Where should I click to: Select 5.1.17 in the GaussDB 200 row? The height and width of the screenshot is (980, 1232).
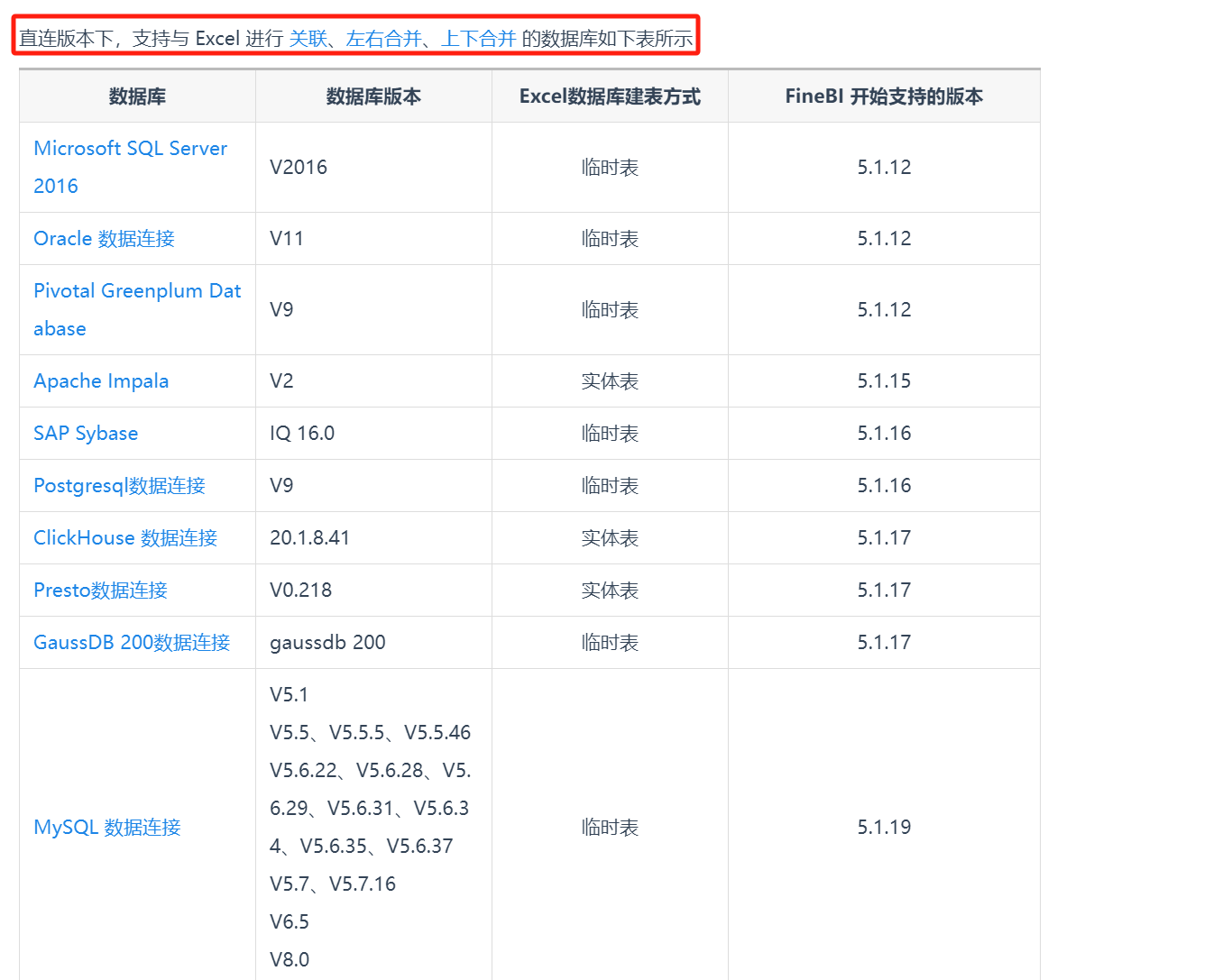[884, 642]
